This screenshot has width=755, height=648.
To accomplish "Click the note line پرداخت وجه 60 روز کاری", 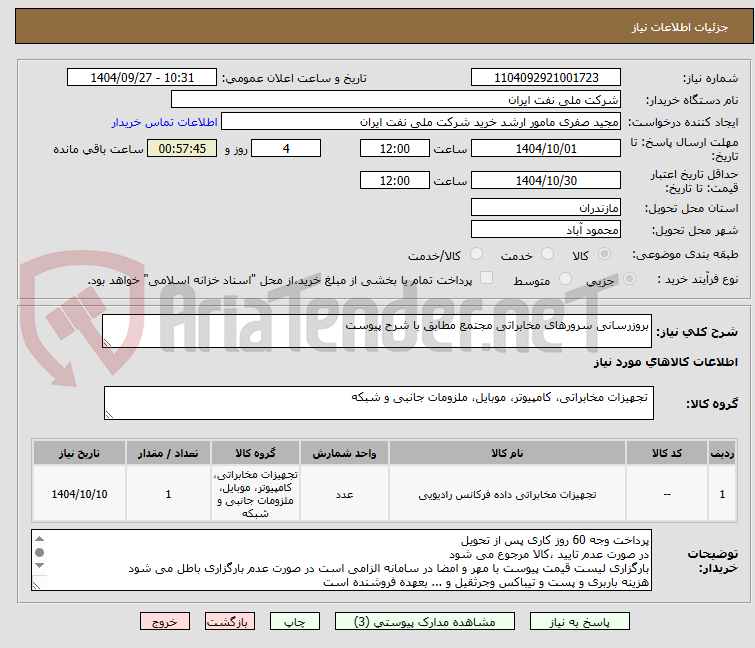I will [555, 540].
